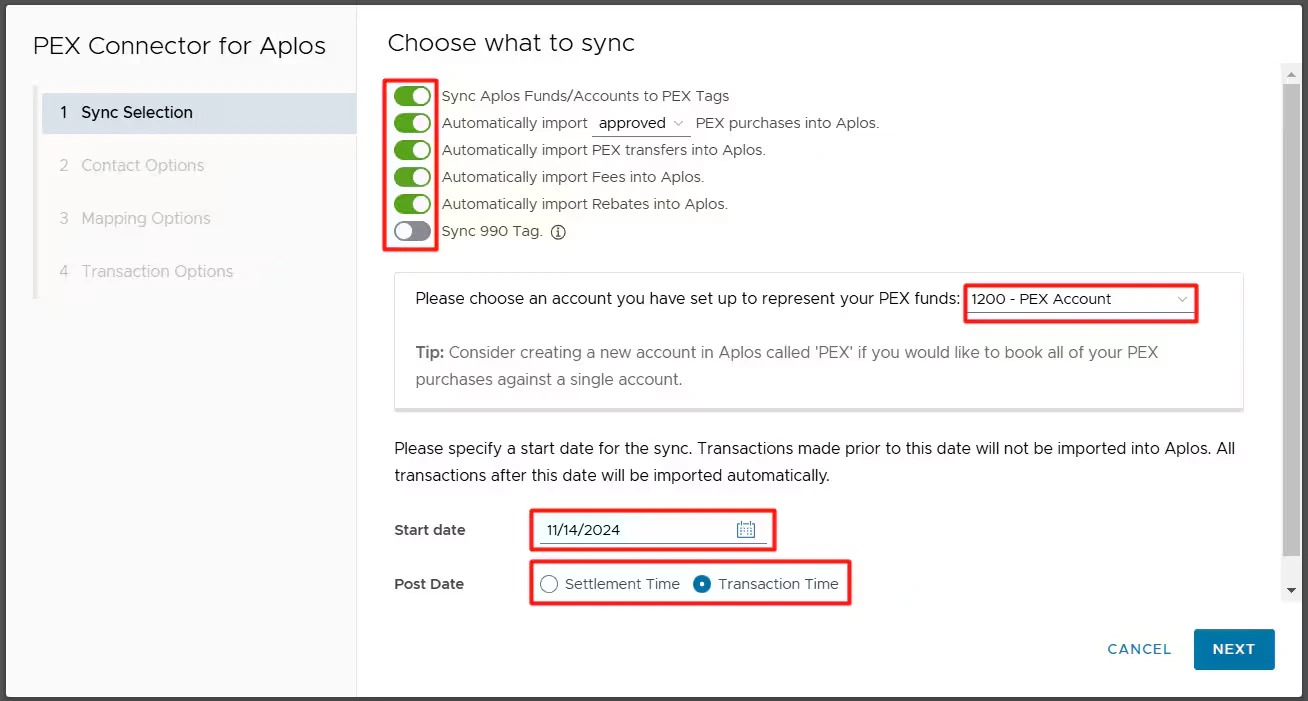The image size is (1308, 701).
Task: Toggle Sync Aplos Funds/Accounts to PEX Tags
Action: pos(412,96)
